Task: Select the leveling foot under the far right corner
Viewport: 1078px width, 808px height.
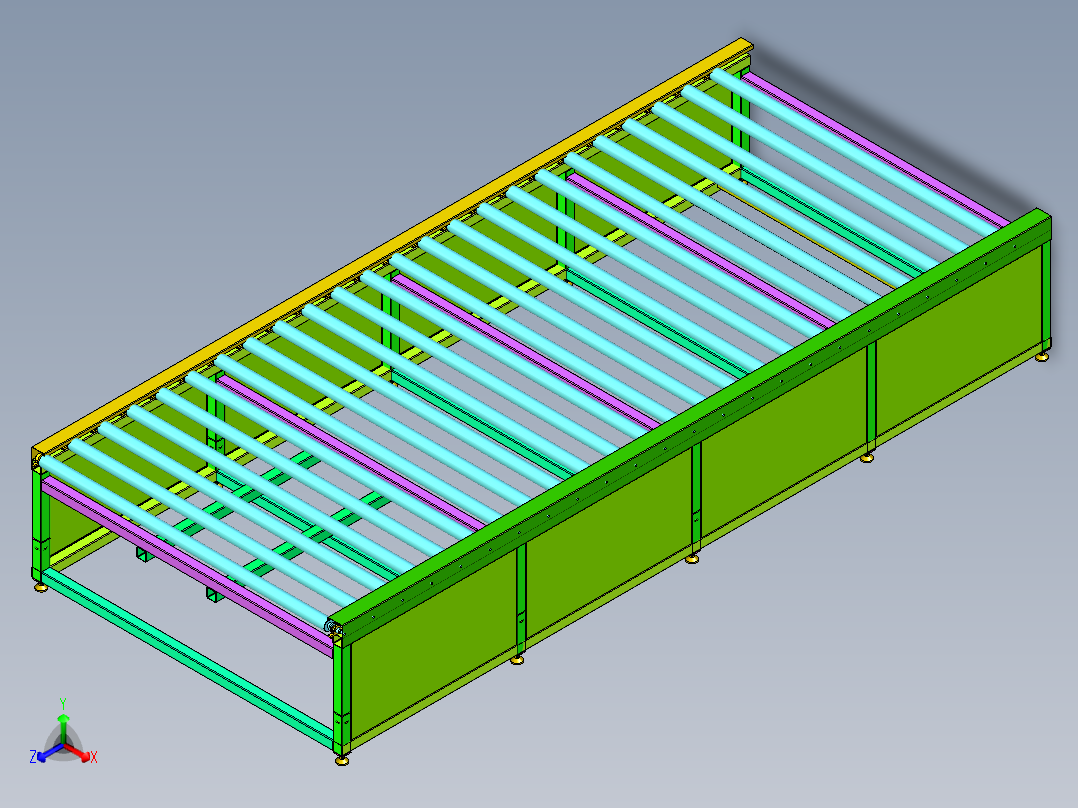Action: 1043,357
